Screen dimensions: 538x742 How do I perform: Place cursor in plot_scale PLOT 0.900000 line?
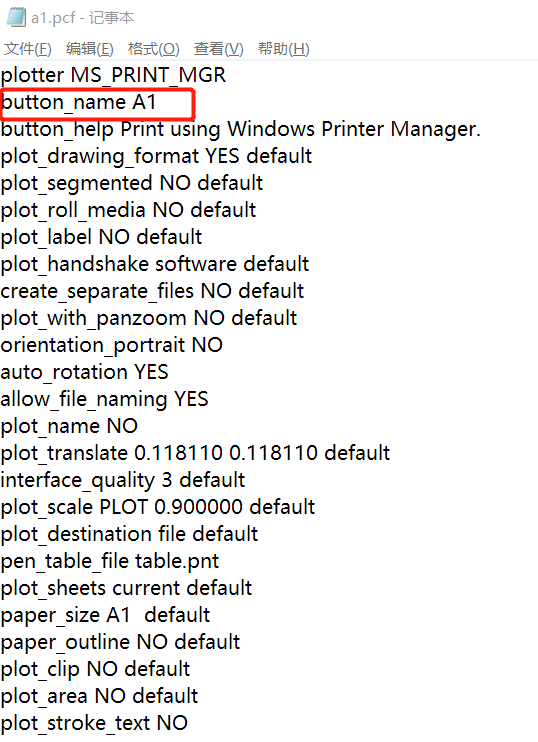tap(158, 507)
